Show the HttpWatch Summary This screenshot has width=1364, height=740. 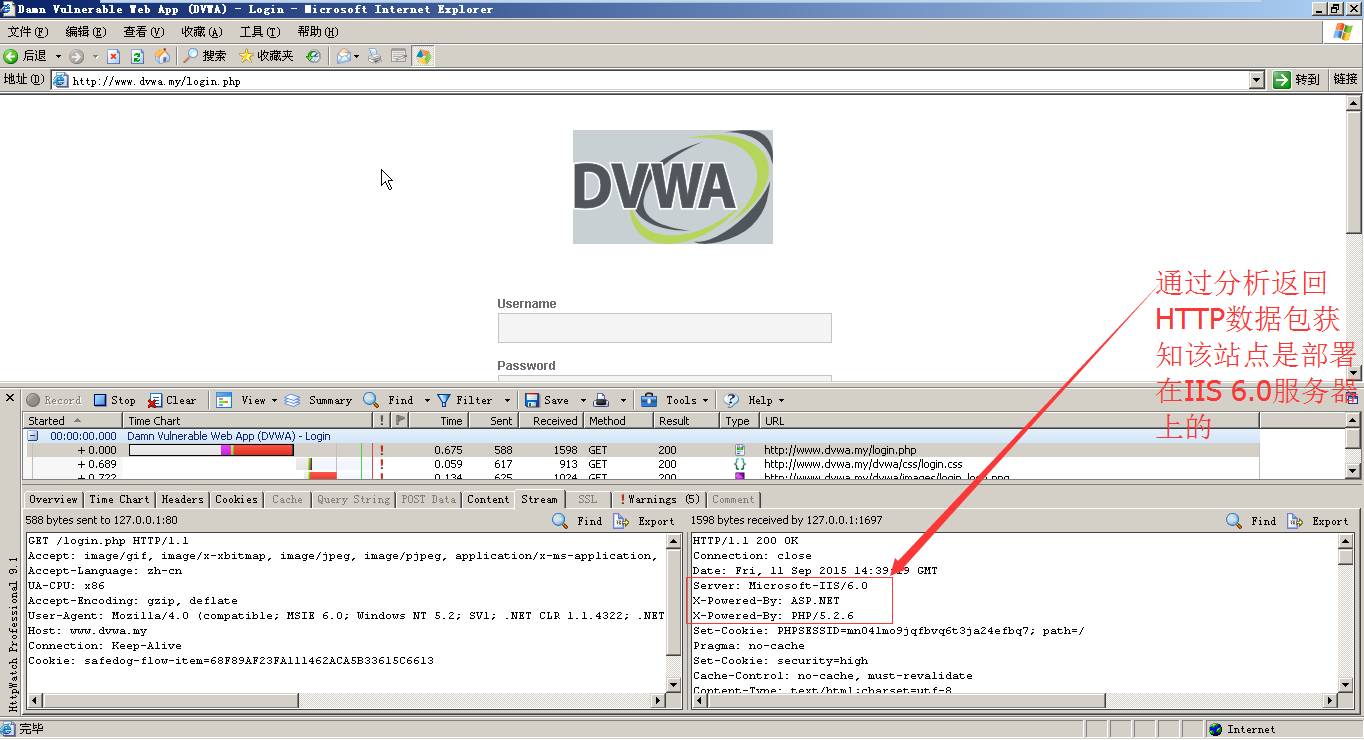[319, 400]
